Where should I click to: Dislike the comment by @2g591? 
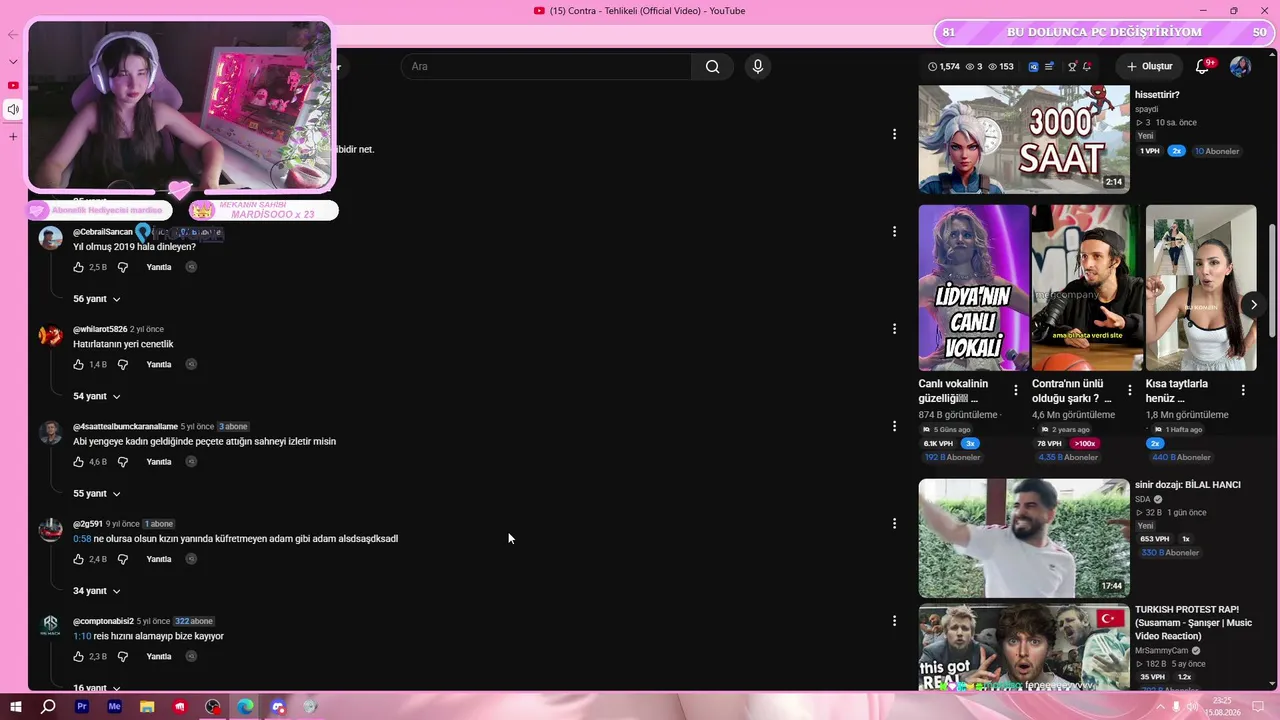[x=123, y=559]
